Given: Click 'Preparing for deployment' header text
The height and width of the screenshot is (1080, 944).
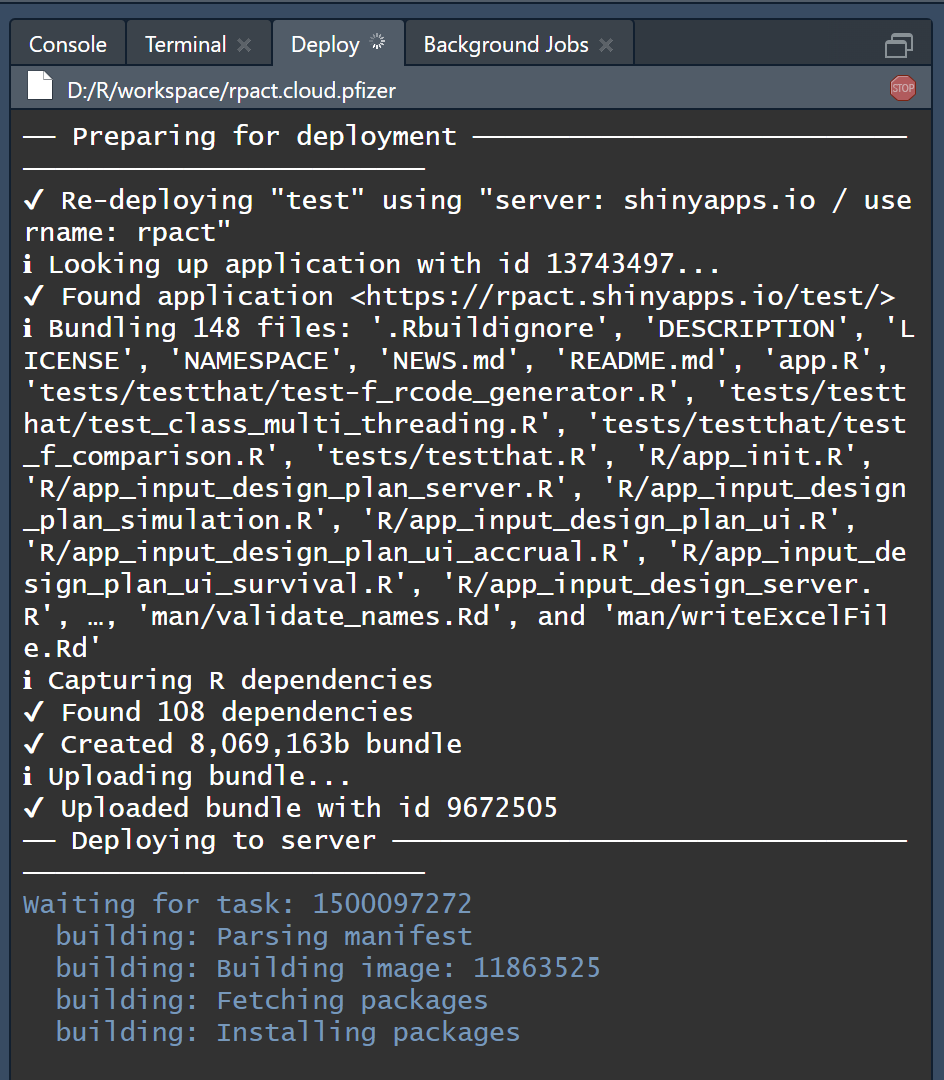Looking at the screenshot, I should tap(264, 135).
